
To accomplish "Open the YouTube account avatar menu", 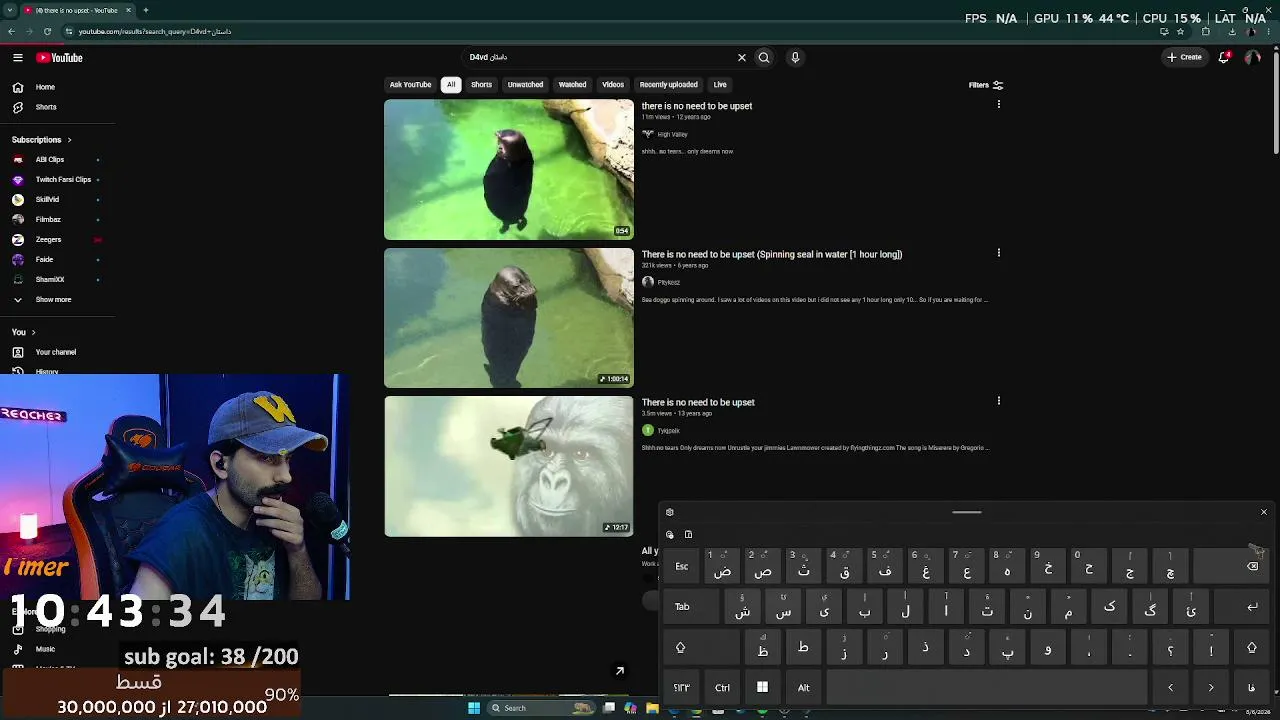I will pos(1252,58).
